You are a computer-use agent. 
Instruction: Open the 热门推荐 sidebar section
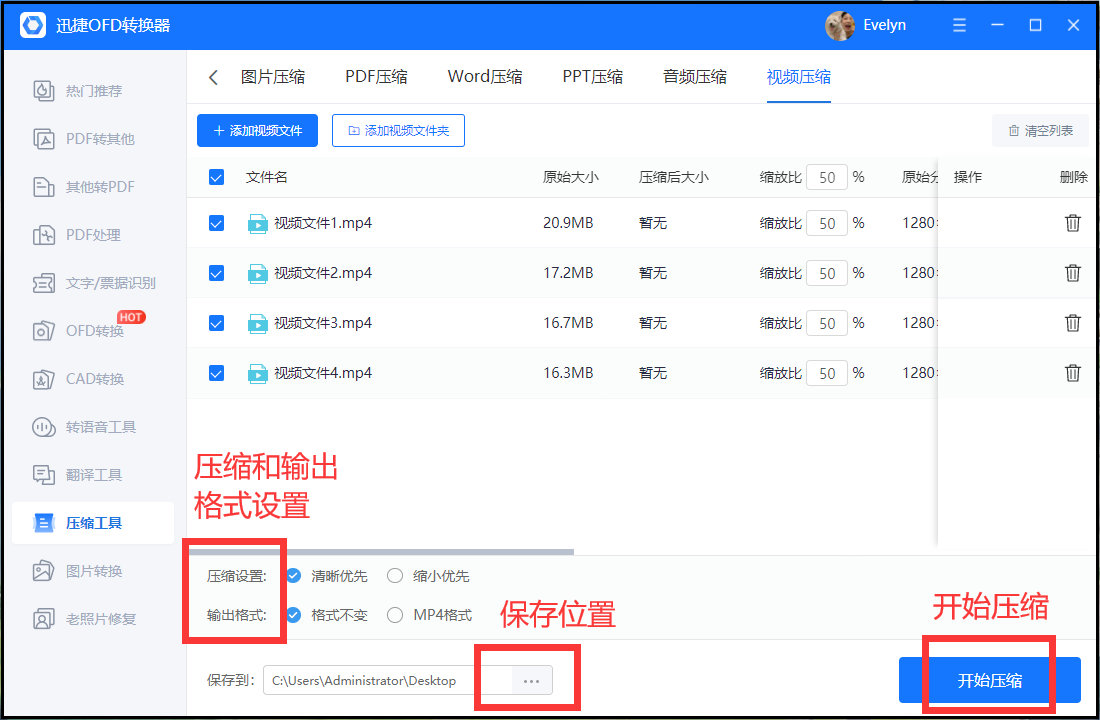tap(78, 91)
